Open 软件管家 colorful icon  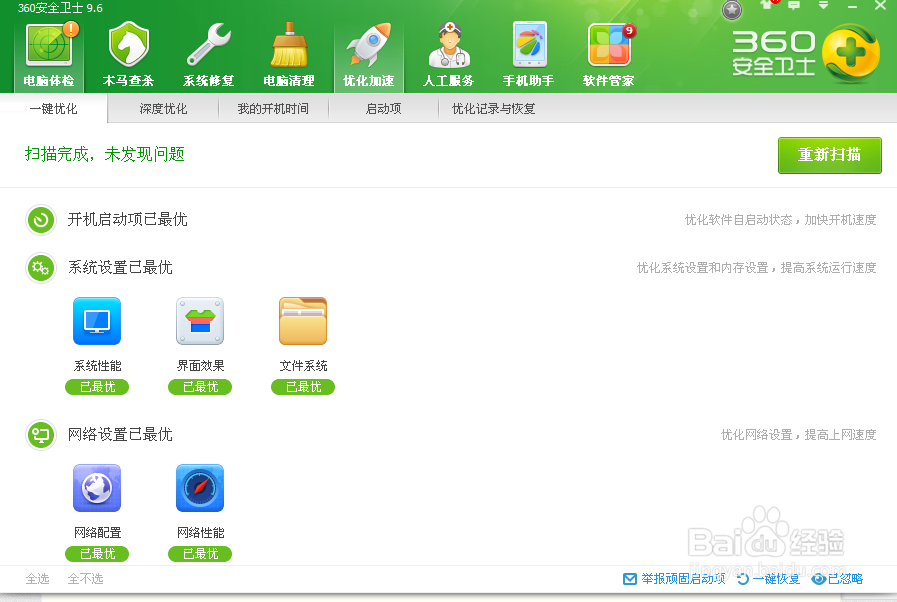610,44
